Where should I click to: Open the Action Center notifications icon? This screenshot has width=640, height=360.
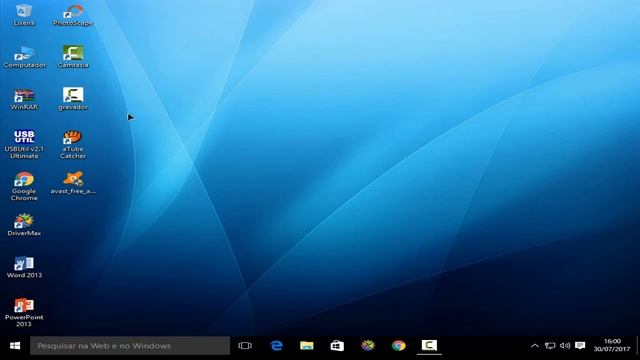pos(580,346)
